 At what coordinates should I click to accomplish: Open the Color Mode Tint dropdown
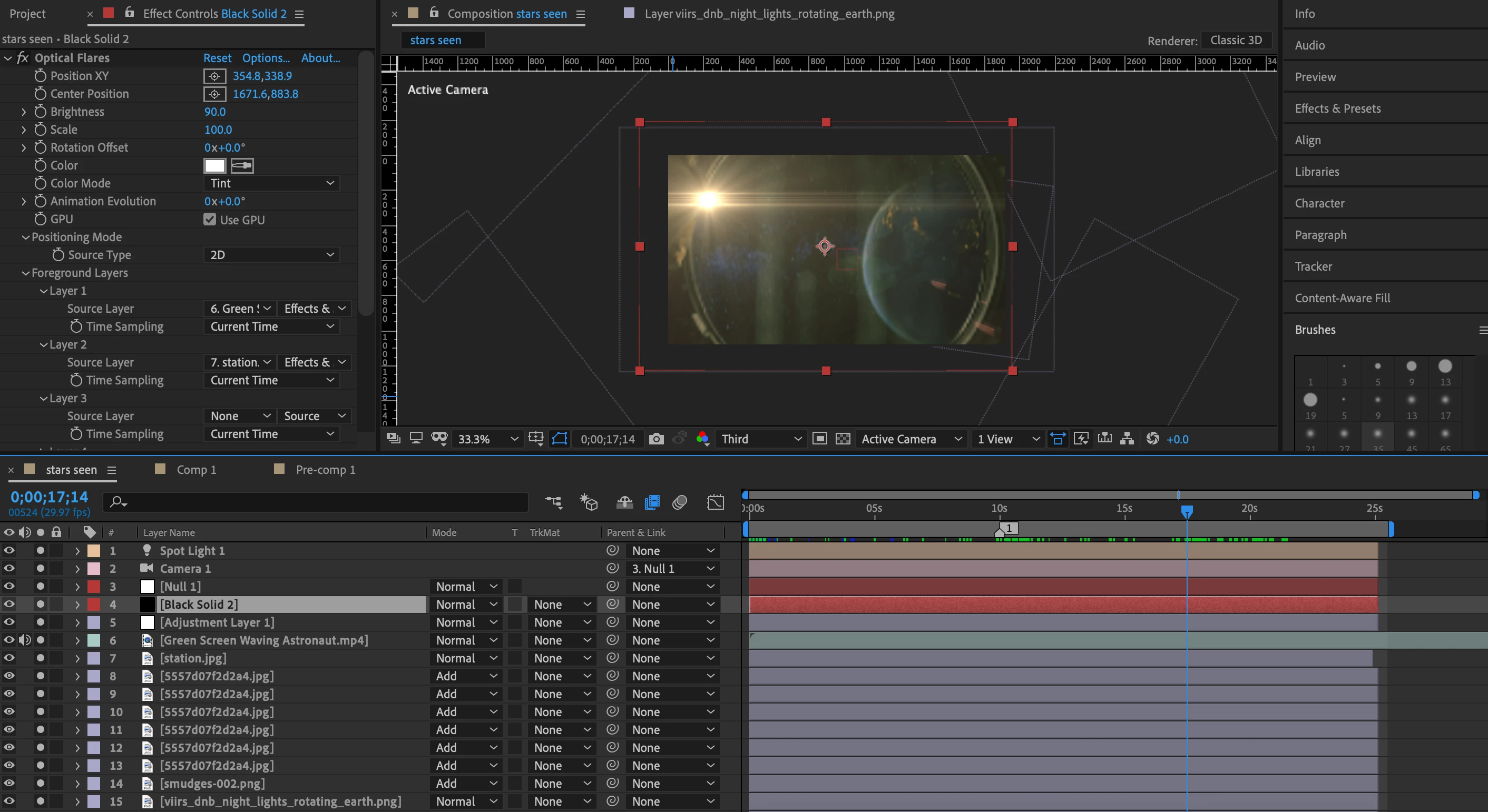pos(271,184)
